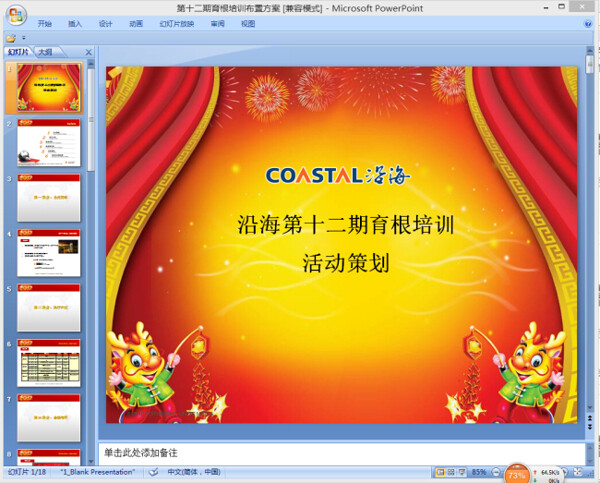
Task: Open the 审阅 ribbon tab
Action: 217,24
